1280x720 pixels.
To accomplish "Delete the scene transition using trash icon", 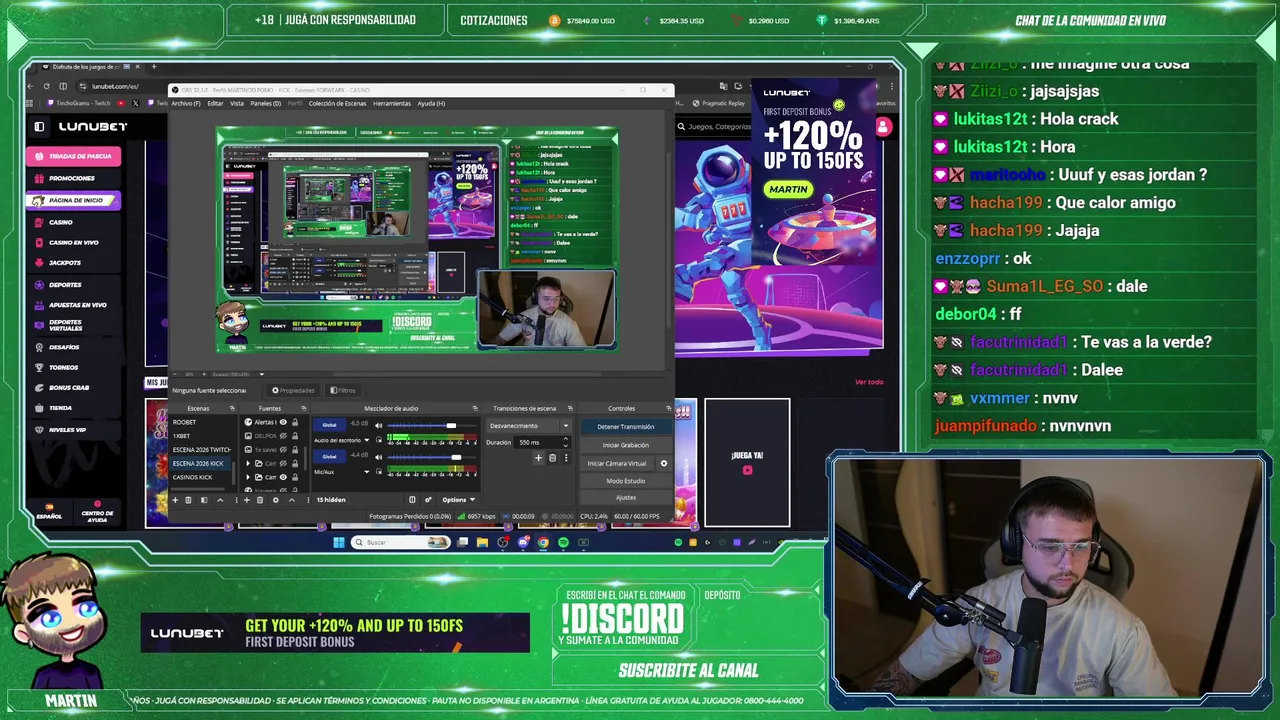I will point(552,458).
